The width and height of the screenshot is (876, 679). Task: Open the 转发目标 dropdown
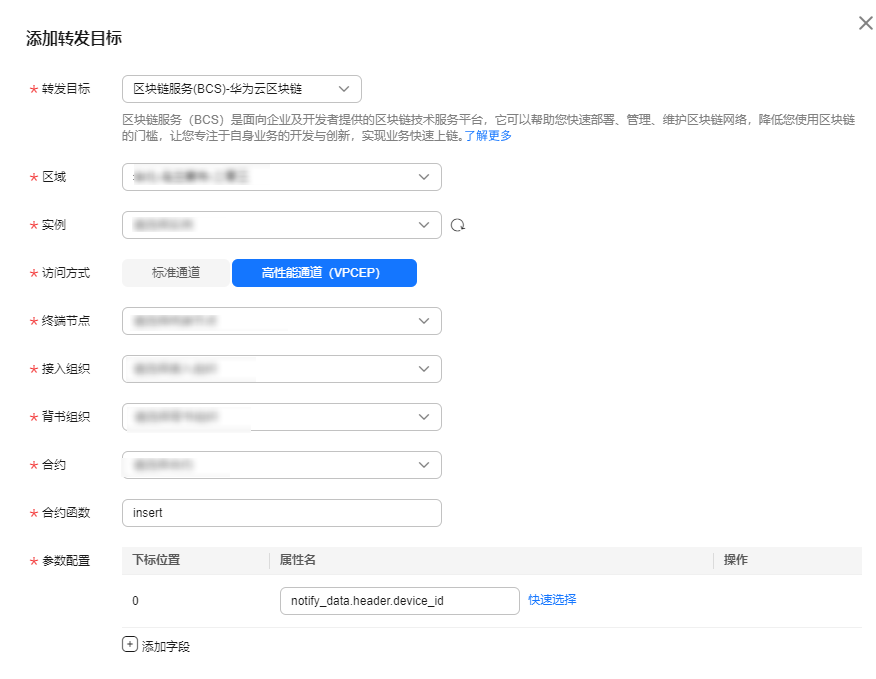coord(242,89)
